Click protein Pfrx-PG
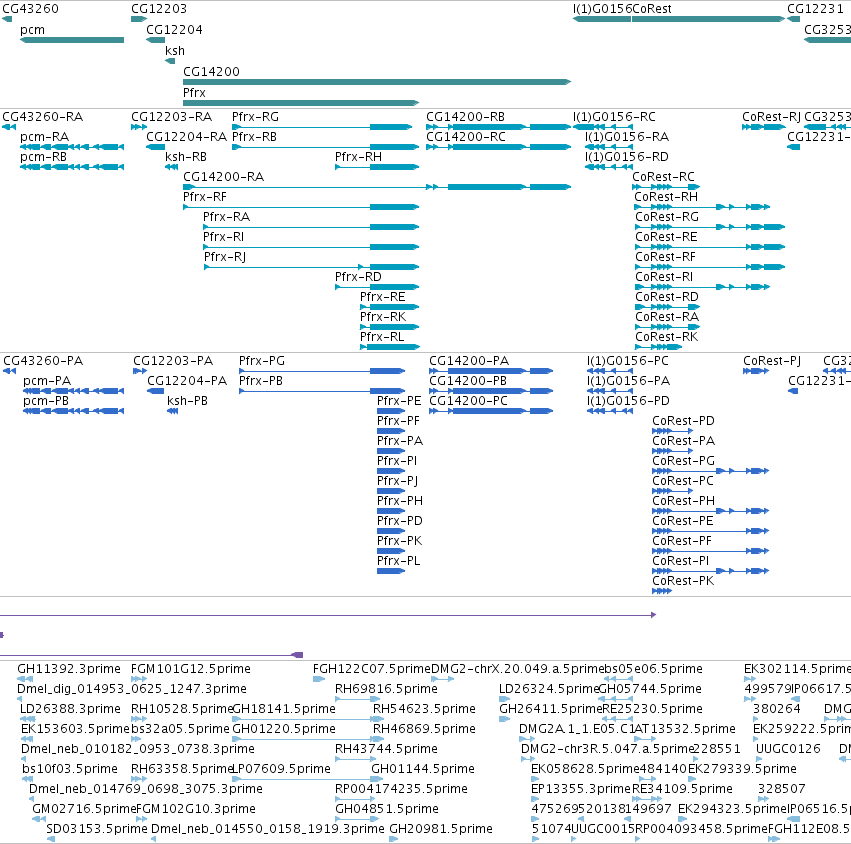851x844 pixels. tap(322, 371)
